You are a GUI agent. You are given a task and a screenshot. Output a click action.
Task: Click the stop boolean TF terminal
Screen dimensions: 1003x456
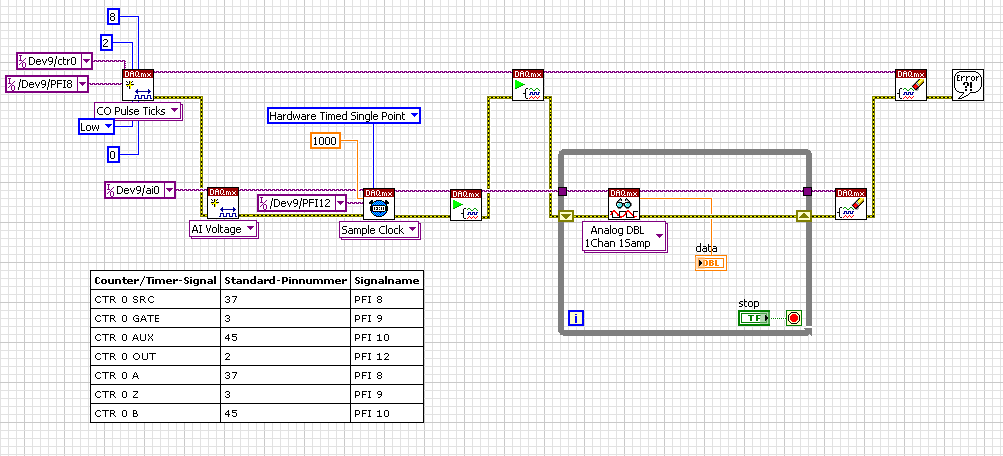click(x=754, y=318)
